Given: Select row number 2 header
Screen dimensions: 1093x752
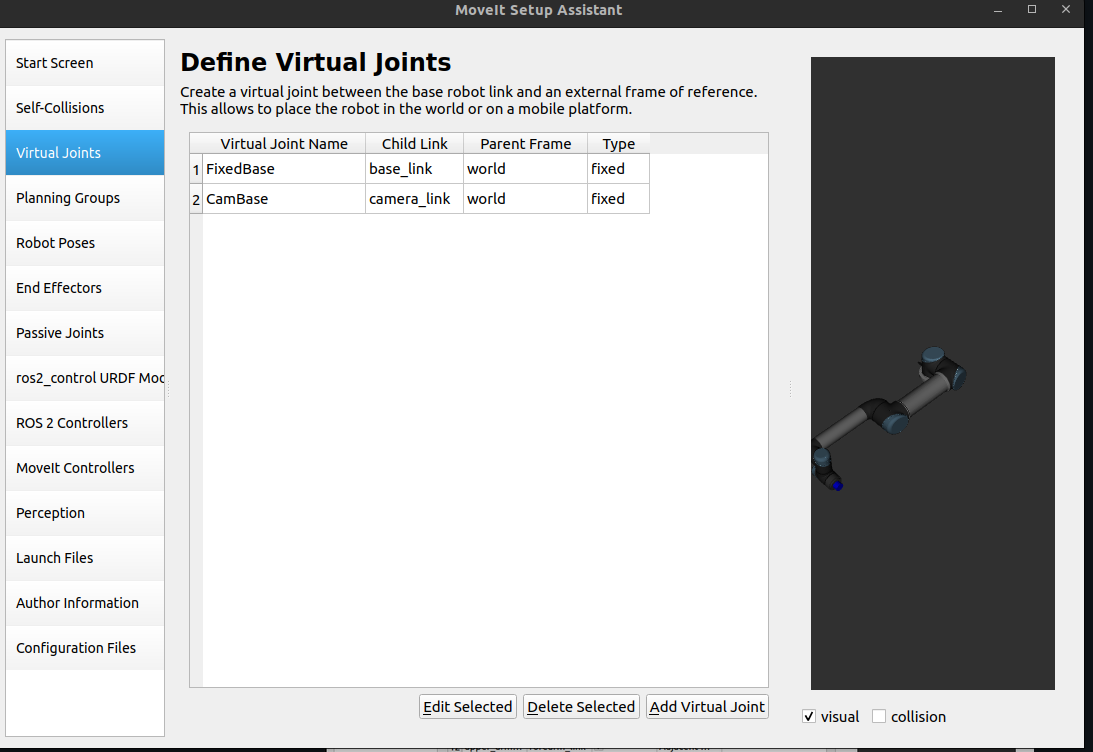Looking at the screenshot, I should 196,199.
